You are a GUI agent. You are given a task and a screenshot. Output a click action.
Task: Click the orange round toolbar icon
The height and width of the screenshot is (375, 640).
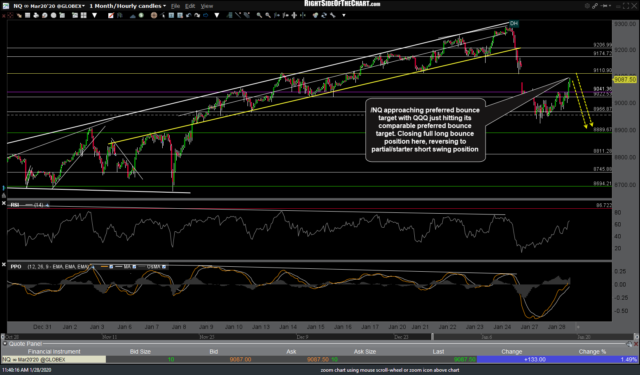154,15
